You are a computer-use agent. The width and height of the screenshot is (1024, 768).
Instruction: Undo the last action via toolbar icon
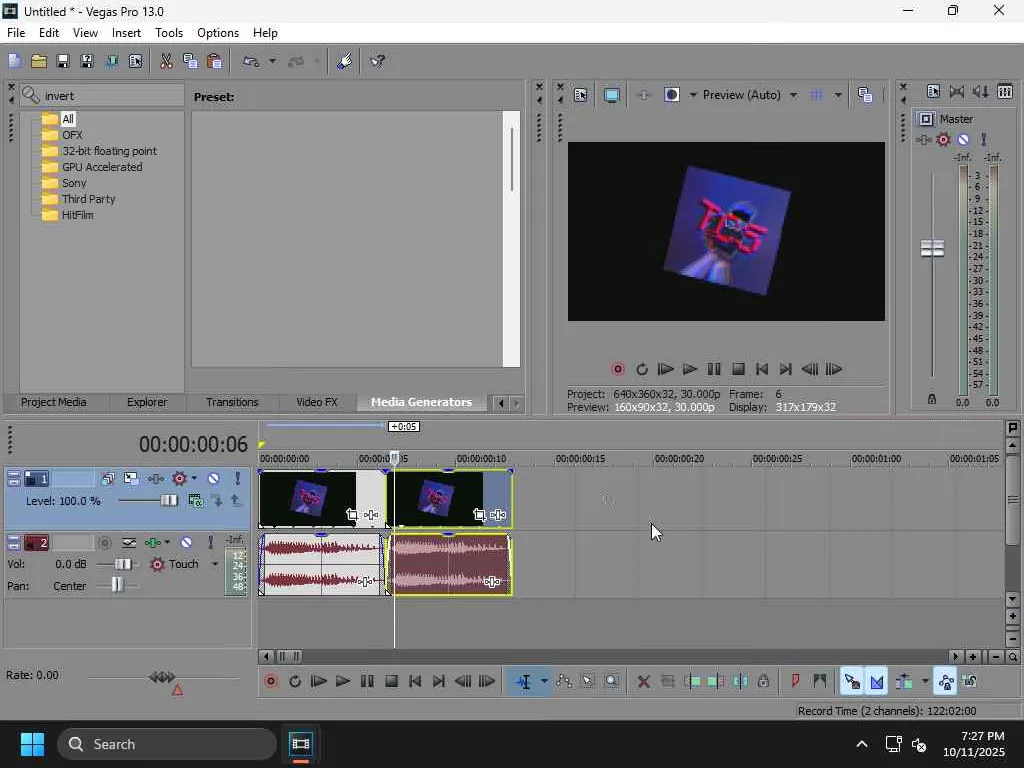click(251, 61)
